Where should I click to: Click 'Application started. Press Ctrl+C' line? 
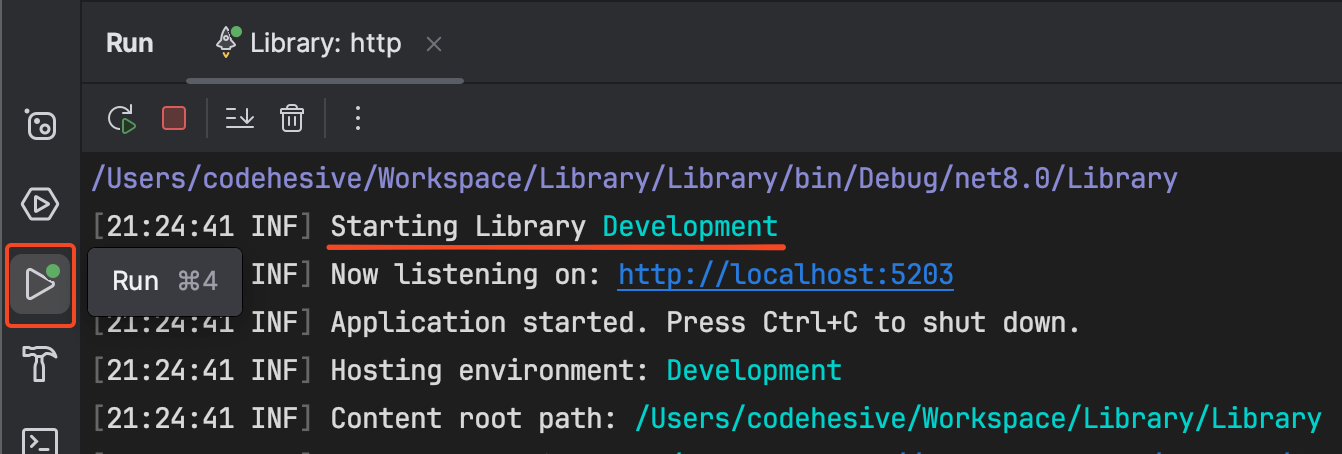(x=706, y=323)
